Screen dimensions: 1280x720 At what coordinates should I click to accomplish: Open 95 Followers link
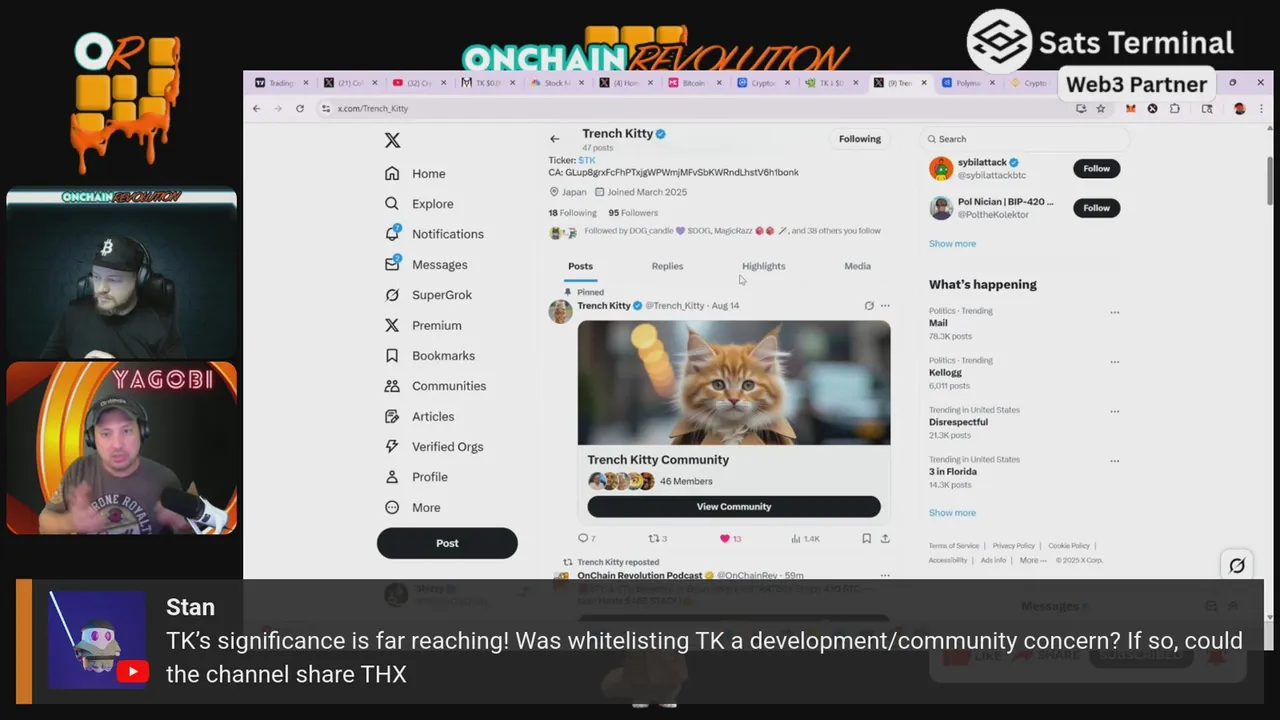pyautogui.click(x=633, y=212)
